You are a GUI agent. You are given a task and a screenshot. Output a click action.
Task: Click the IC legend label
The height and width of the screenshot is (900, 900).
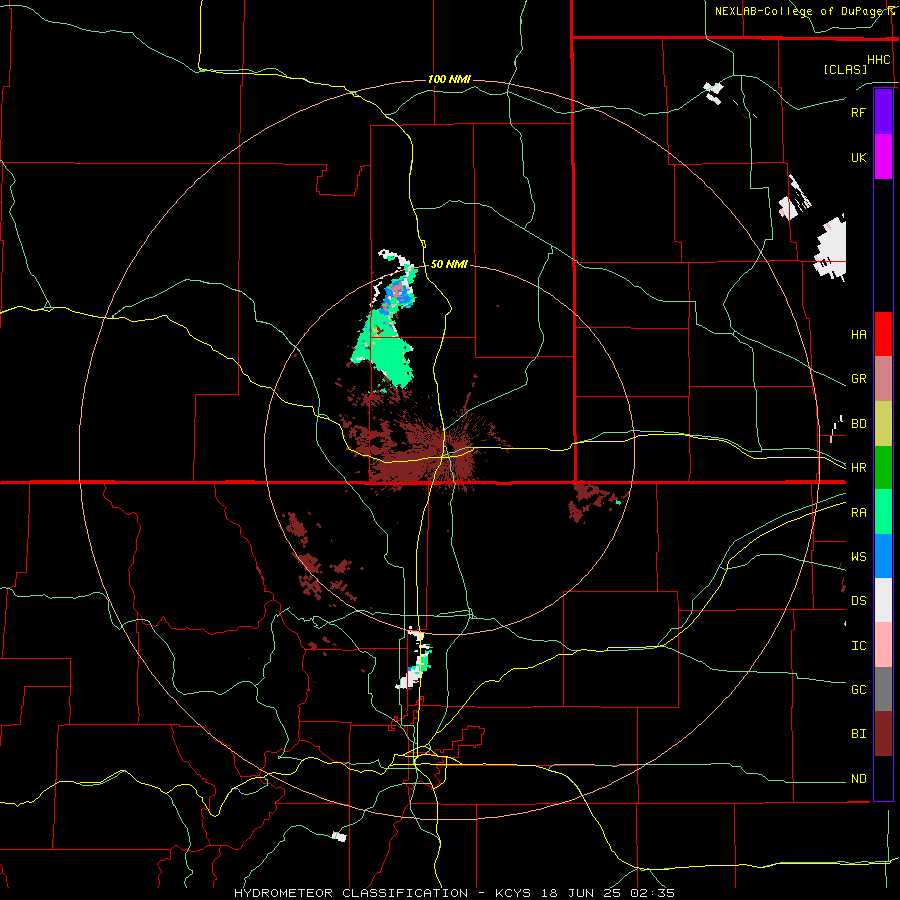pyautogui.click(x=858, y=646)
